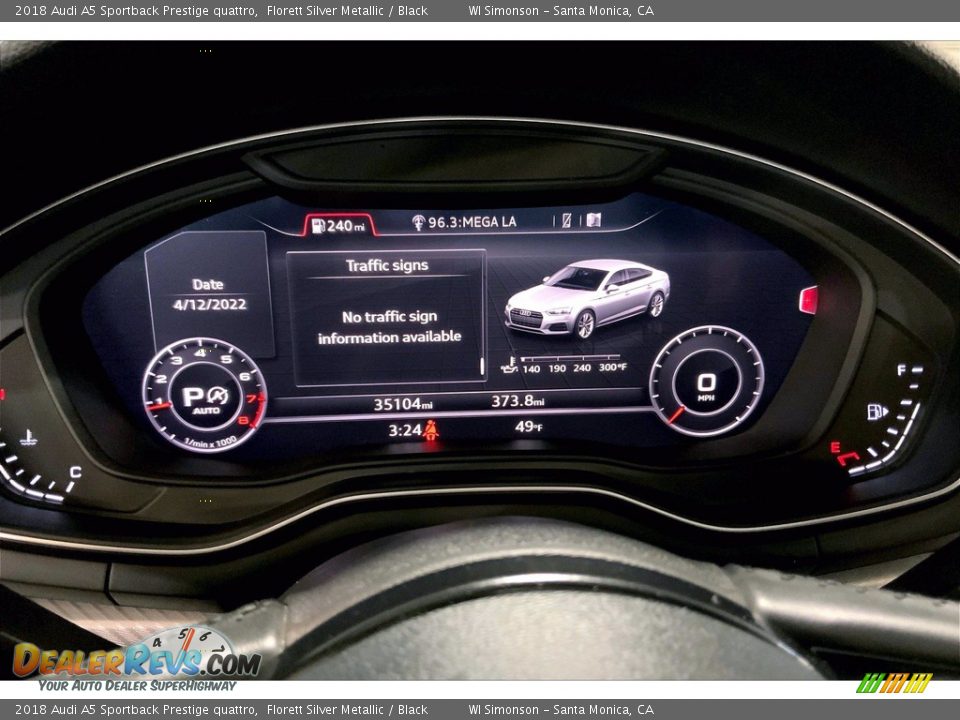Click the silver Audi A5 car image
Screen dimensions: 960x720
point(587,299)
